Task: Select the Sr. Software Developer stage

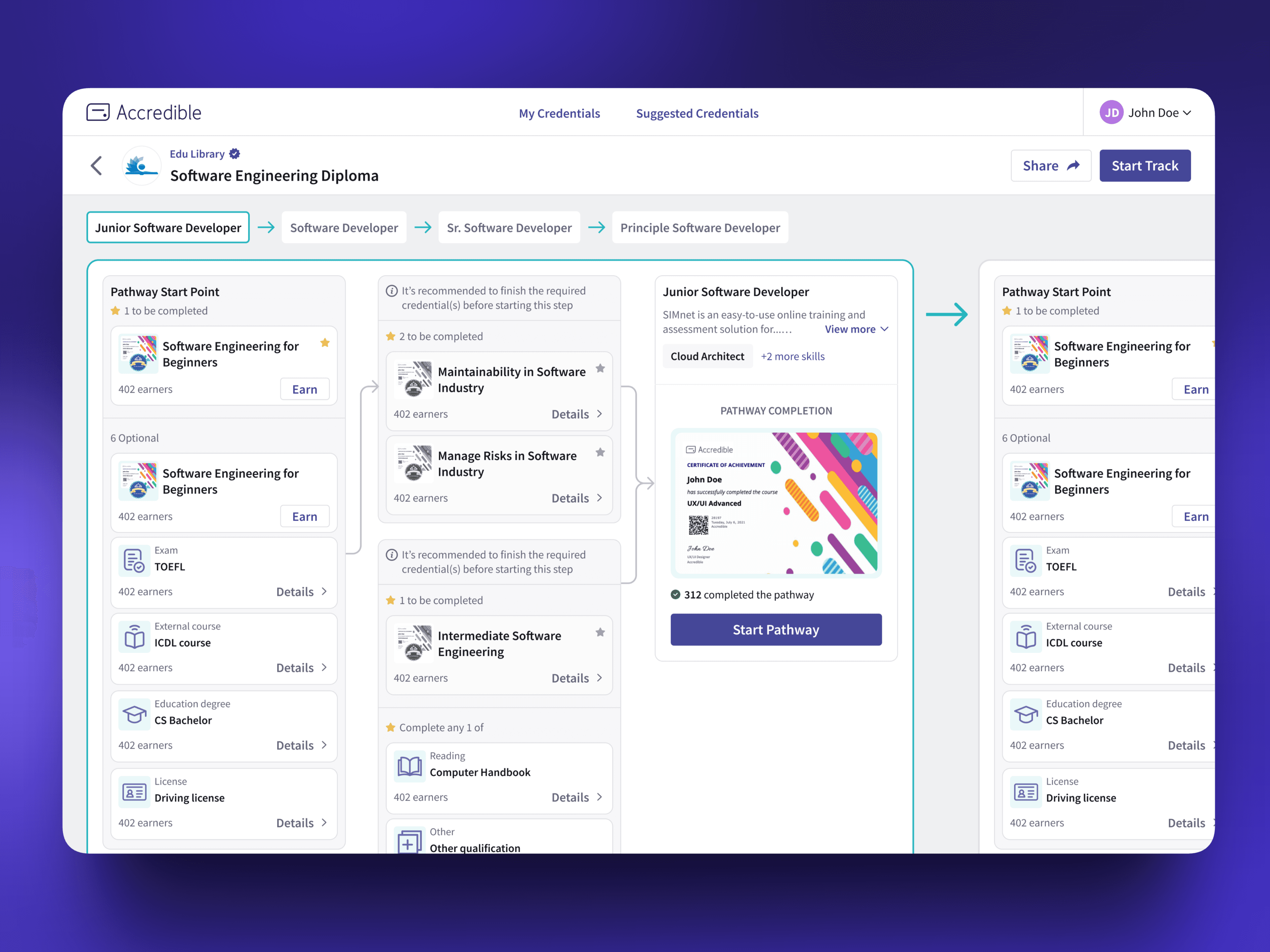Action: [509, 227]
